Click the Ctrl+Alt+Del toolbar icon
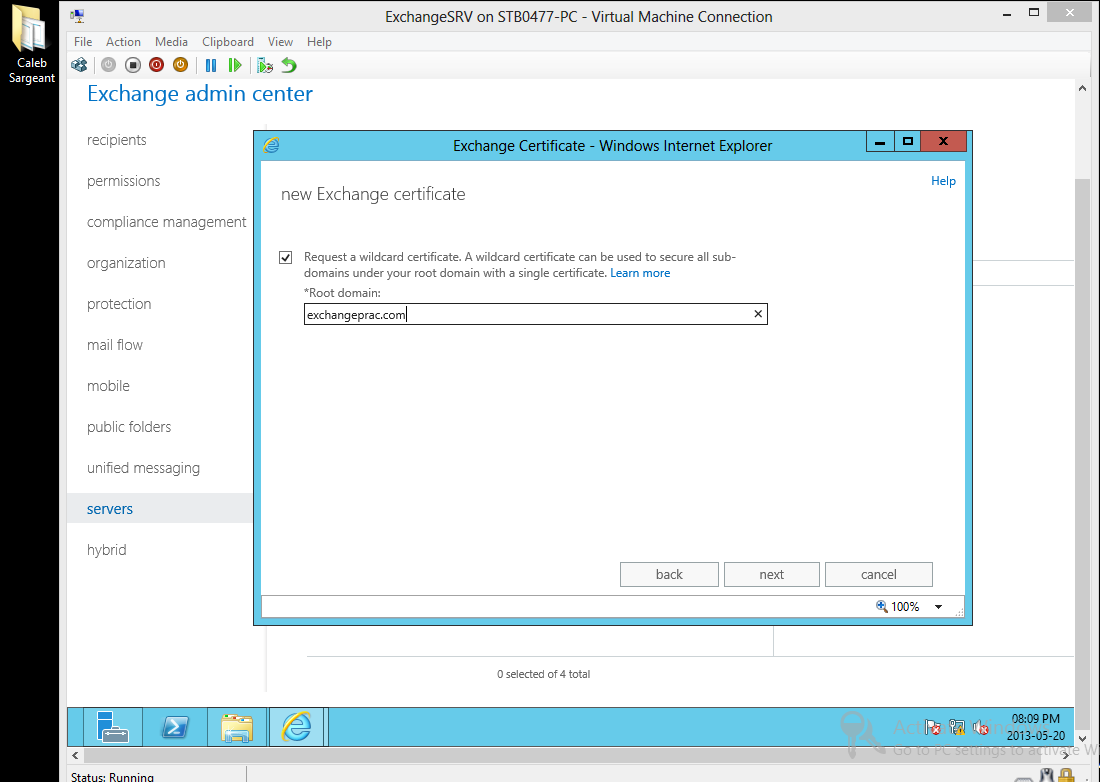The image size is (1100, 782). (x=79, y=65)
